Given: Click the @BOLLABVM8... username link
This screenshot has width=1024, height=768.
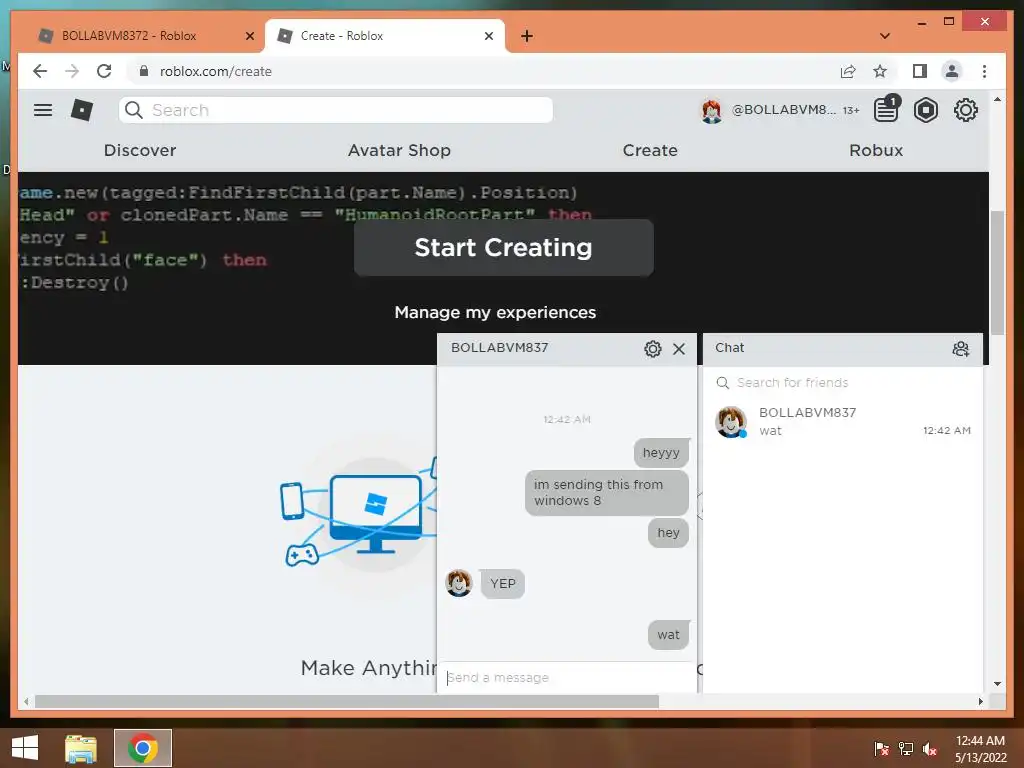Looking at the screenshot, I should (x=783, y=110).
